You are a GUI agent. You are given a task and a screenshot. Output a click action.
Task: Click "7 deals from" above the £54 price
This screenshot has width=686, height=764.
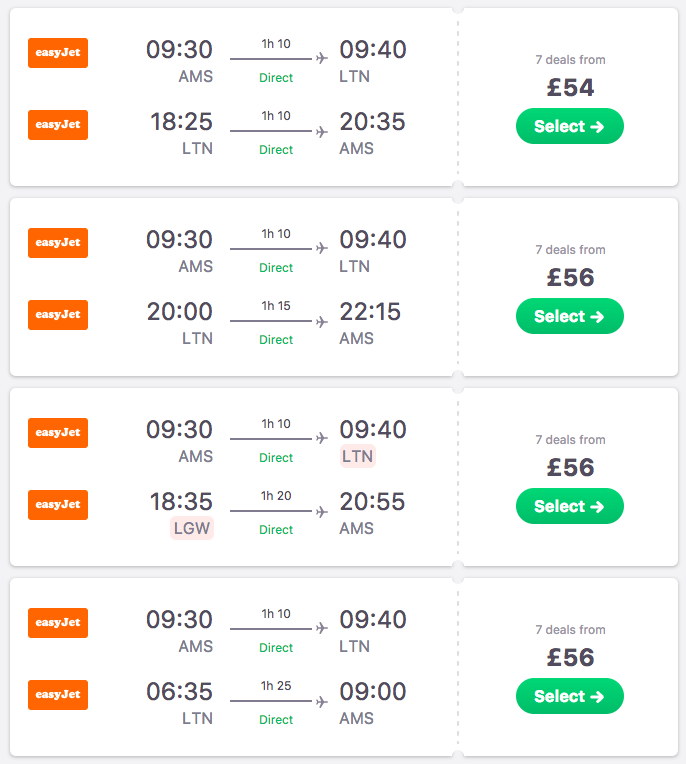(x=570, y=60)
